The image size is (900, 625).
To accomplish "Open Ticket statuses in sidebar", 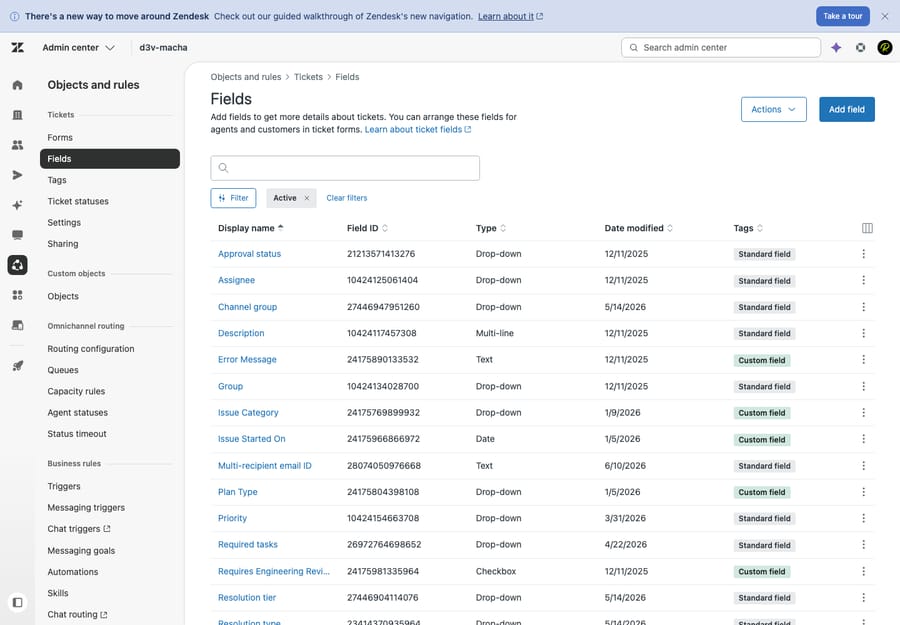I will (x=78, y=201).
